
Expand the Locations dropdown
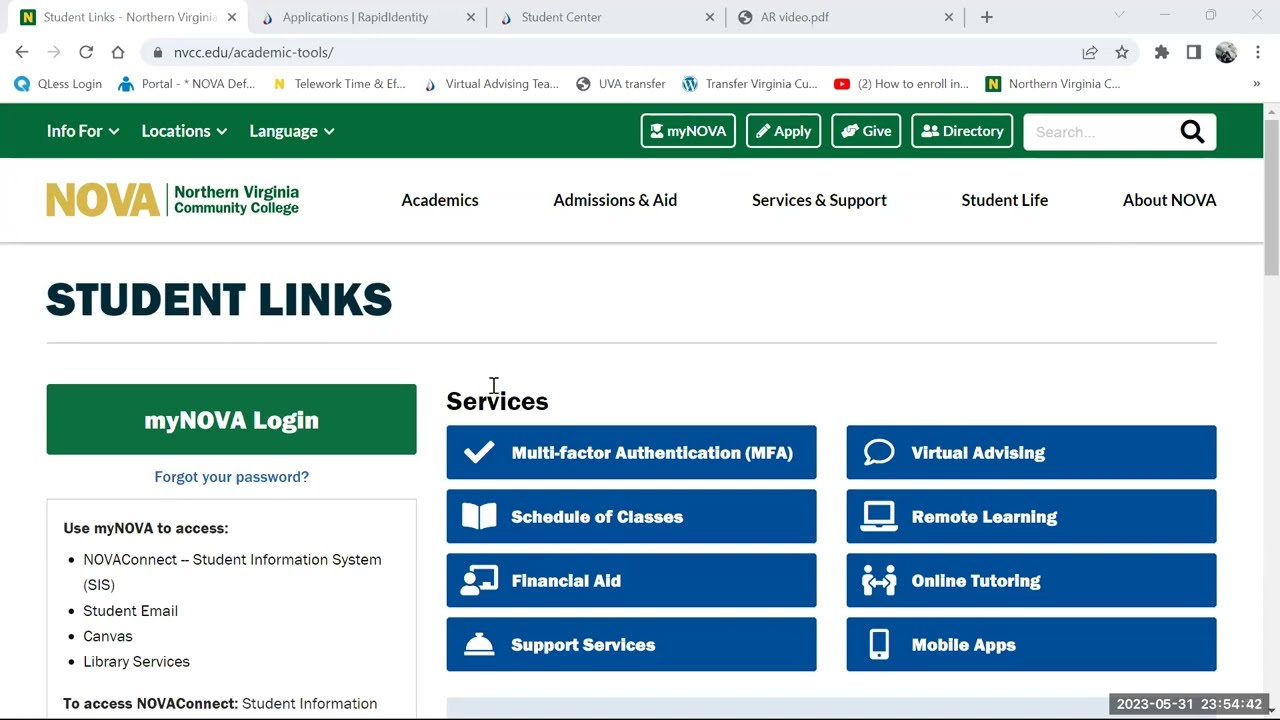pyautogui.click(x=184, y=131)
